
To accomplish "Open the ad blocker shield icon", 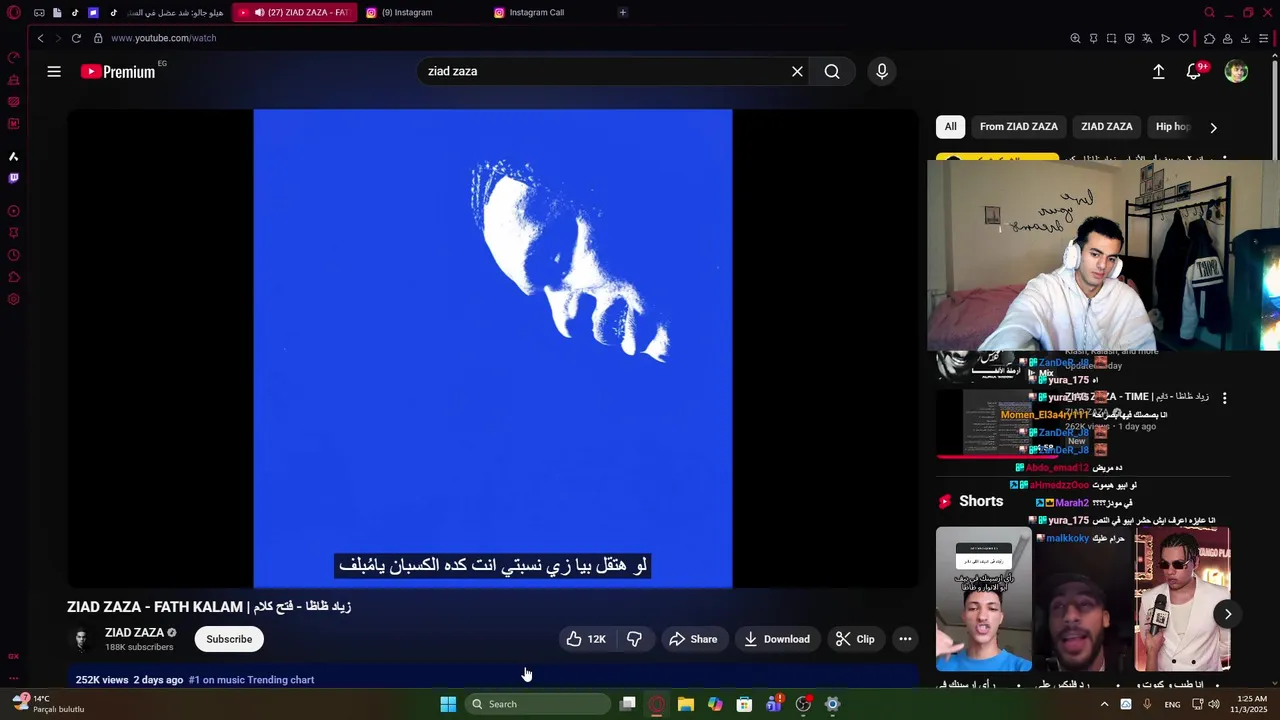I will click(1129, 38).
